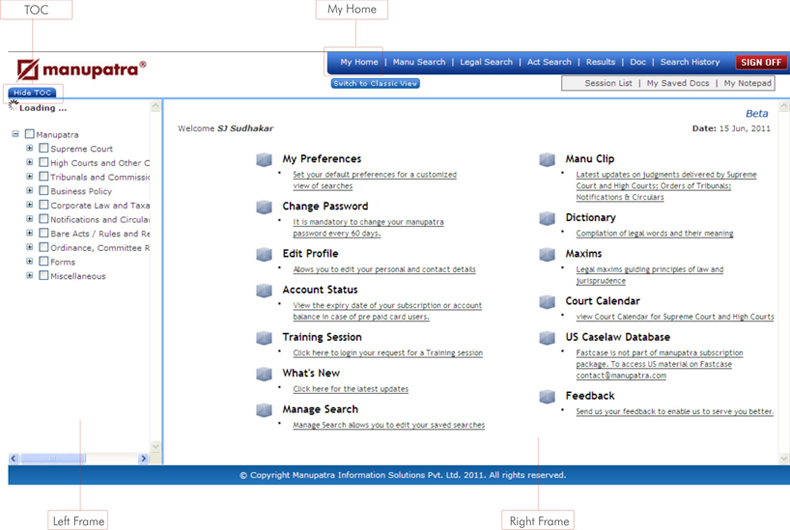Image resolution: width=790 pixels, height=530 pixels.
Task: Expand the Corporate Law tree node
Action: pos(30,205)
